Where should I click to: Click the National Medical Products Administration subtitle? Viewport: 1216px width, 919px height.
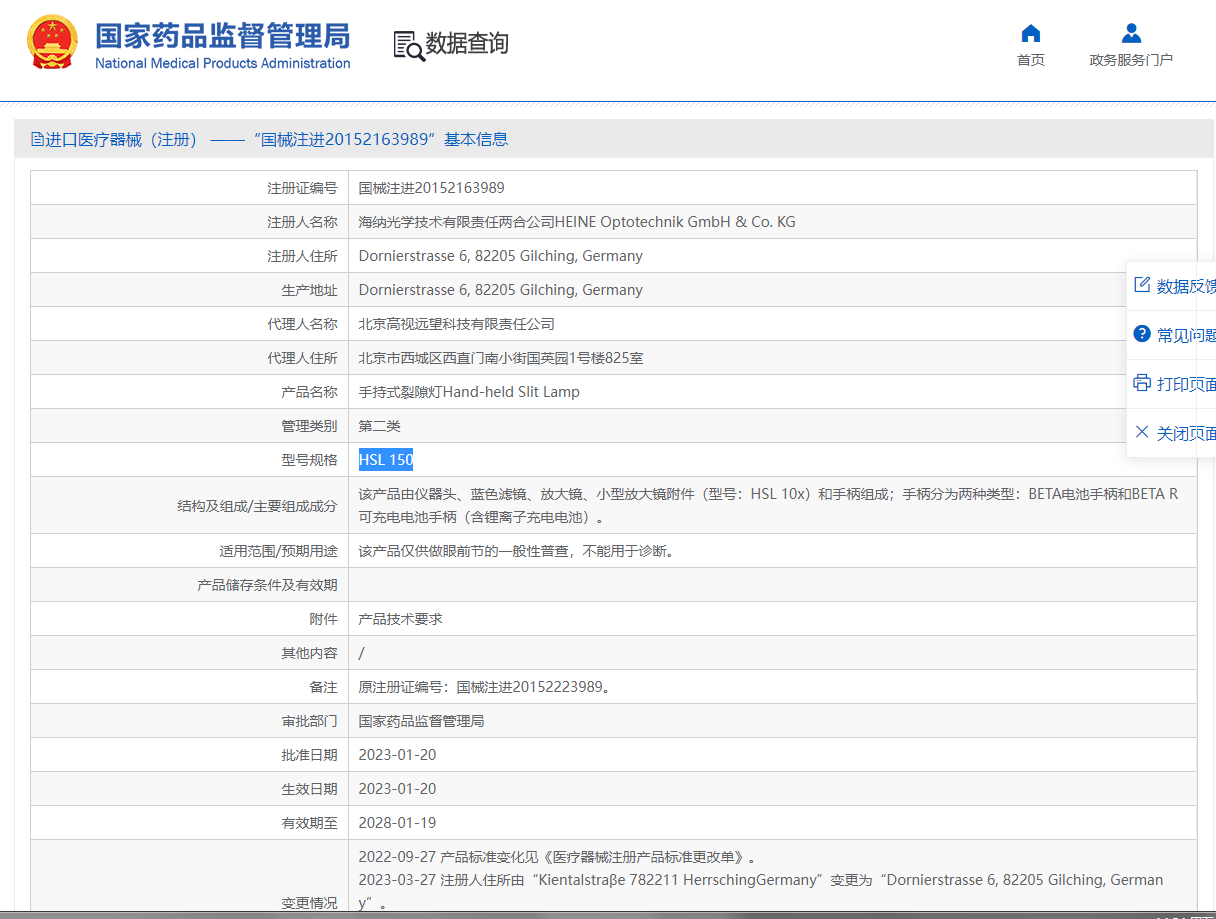pyautogui.click(x=223, y=63)
